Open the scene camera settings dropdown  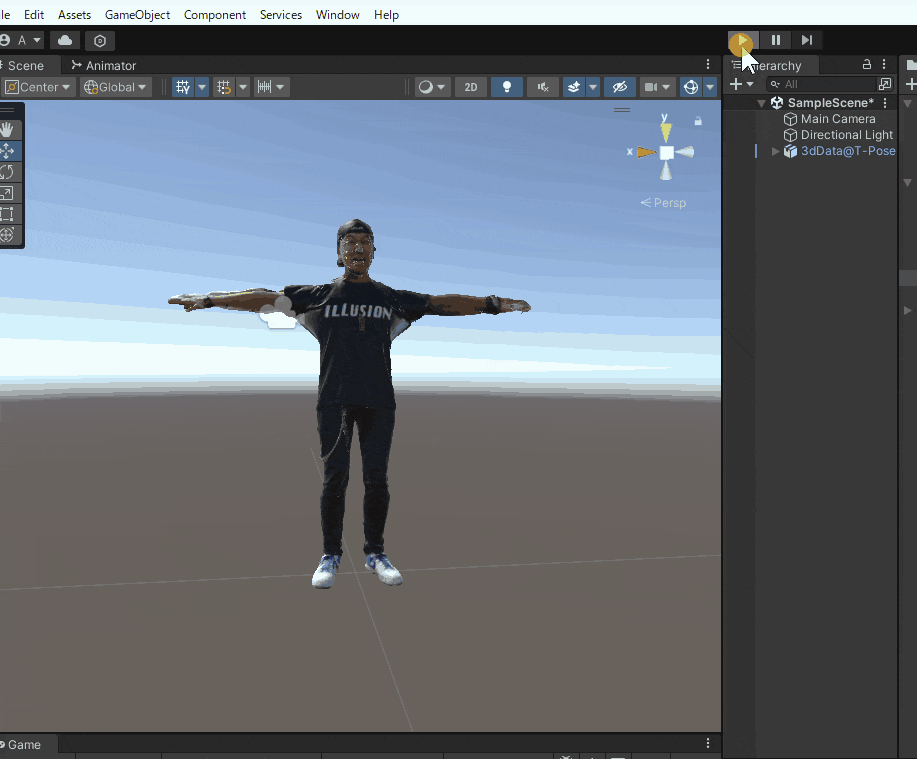click(656, 87)
